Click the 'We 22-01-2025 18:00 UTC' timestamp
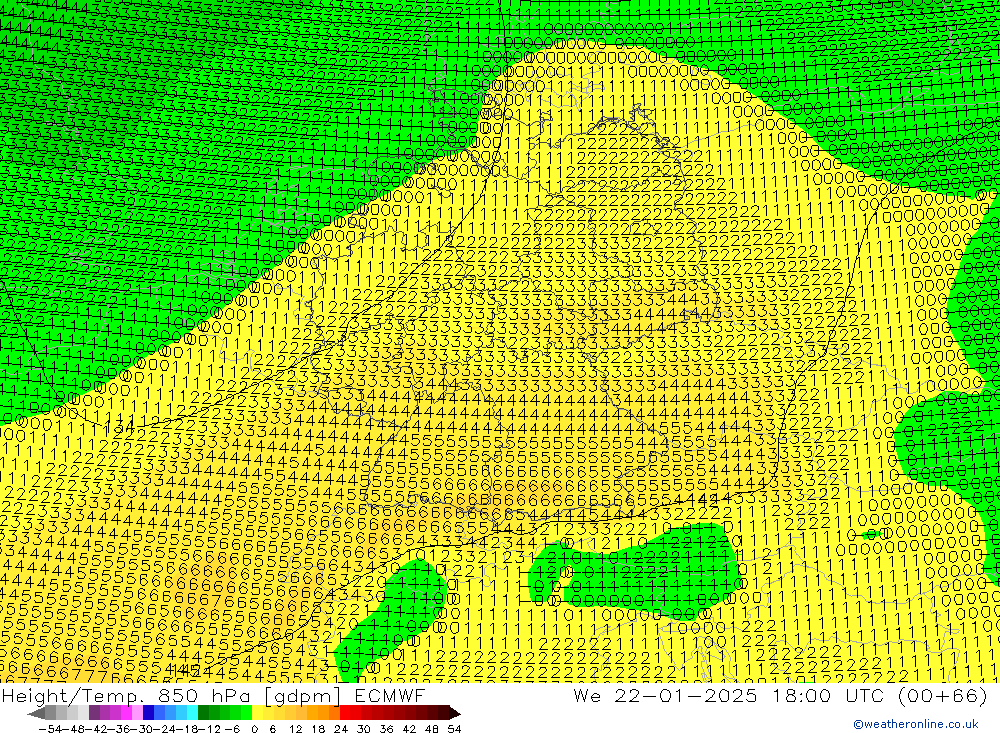This screenshot has width=1000, height=733. 729,695
